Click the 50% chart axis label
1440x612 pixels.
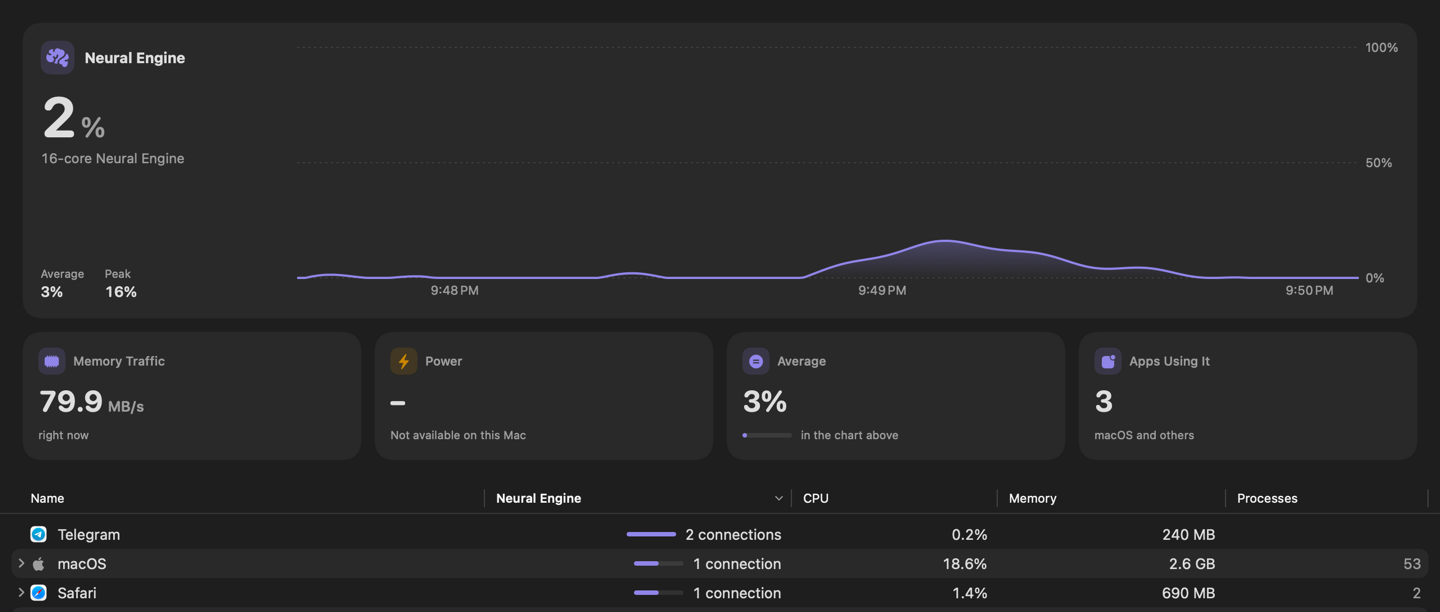click(1379, 162)
